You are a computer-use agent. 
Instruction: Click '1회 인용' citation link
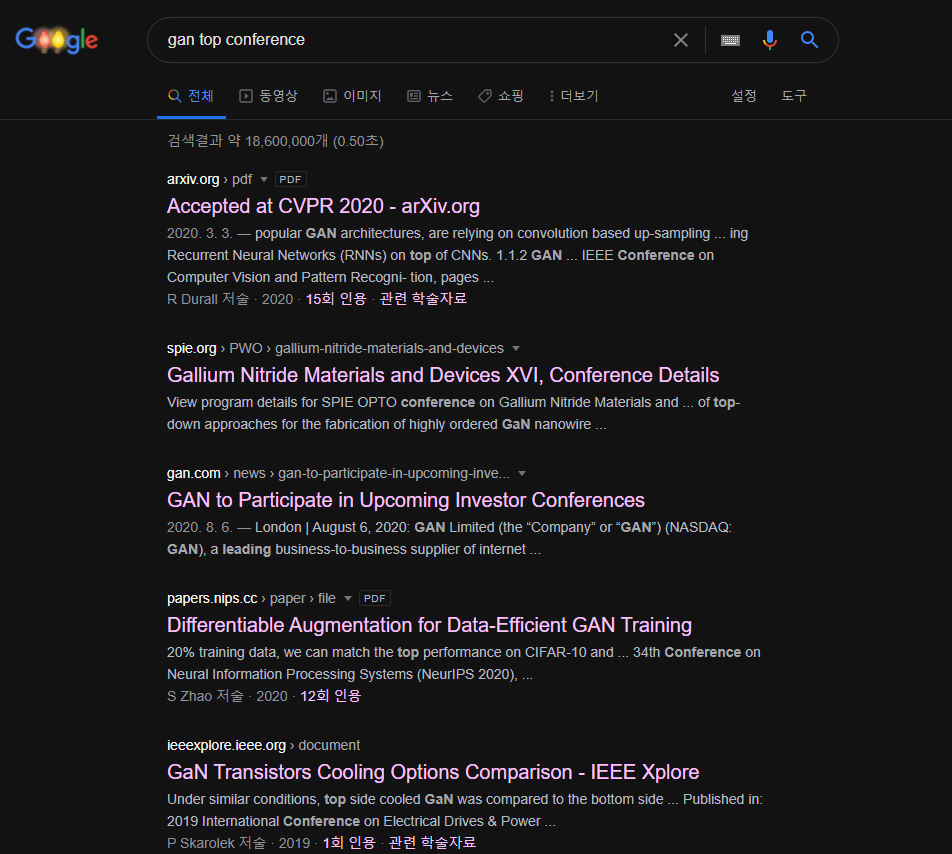(349, 842)
